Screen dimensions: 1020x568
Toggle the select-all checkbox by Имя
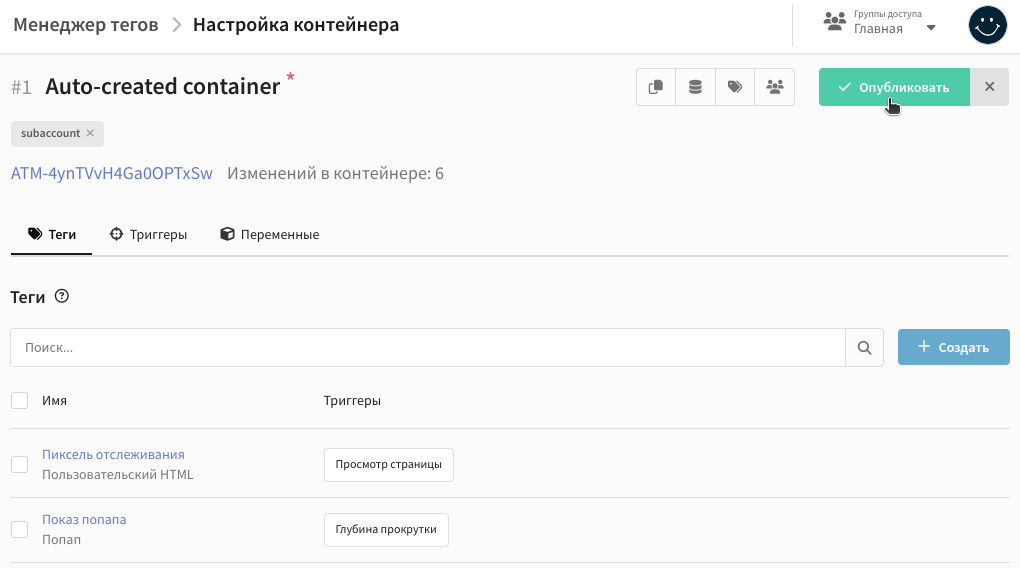click(x=20, y=400)
